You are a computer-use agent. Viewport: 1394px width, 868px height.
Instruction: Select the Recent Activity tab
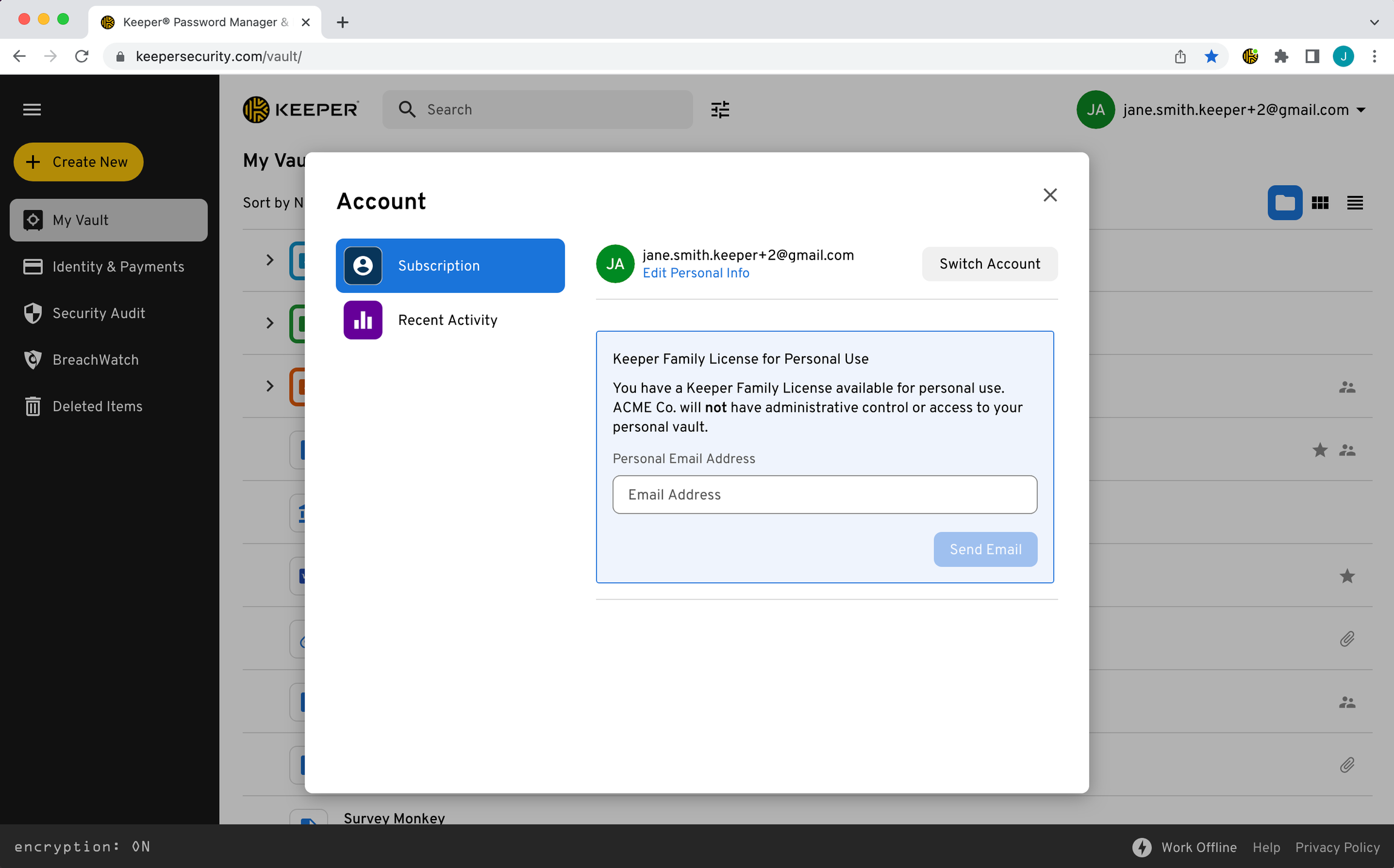coord(447,320)
